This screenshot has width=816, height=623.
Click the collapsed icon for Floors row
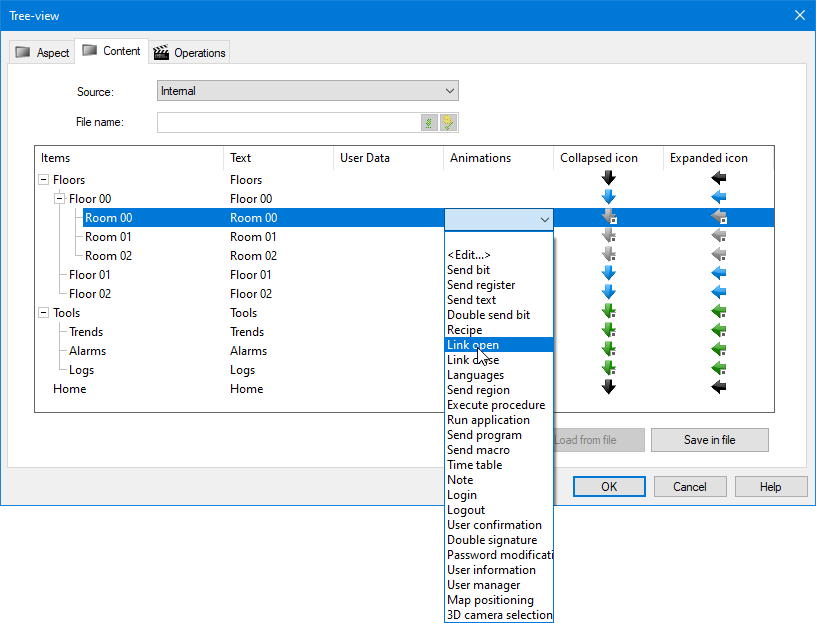(x=608, y=179)
